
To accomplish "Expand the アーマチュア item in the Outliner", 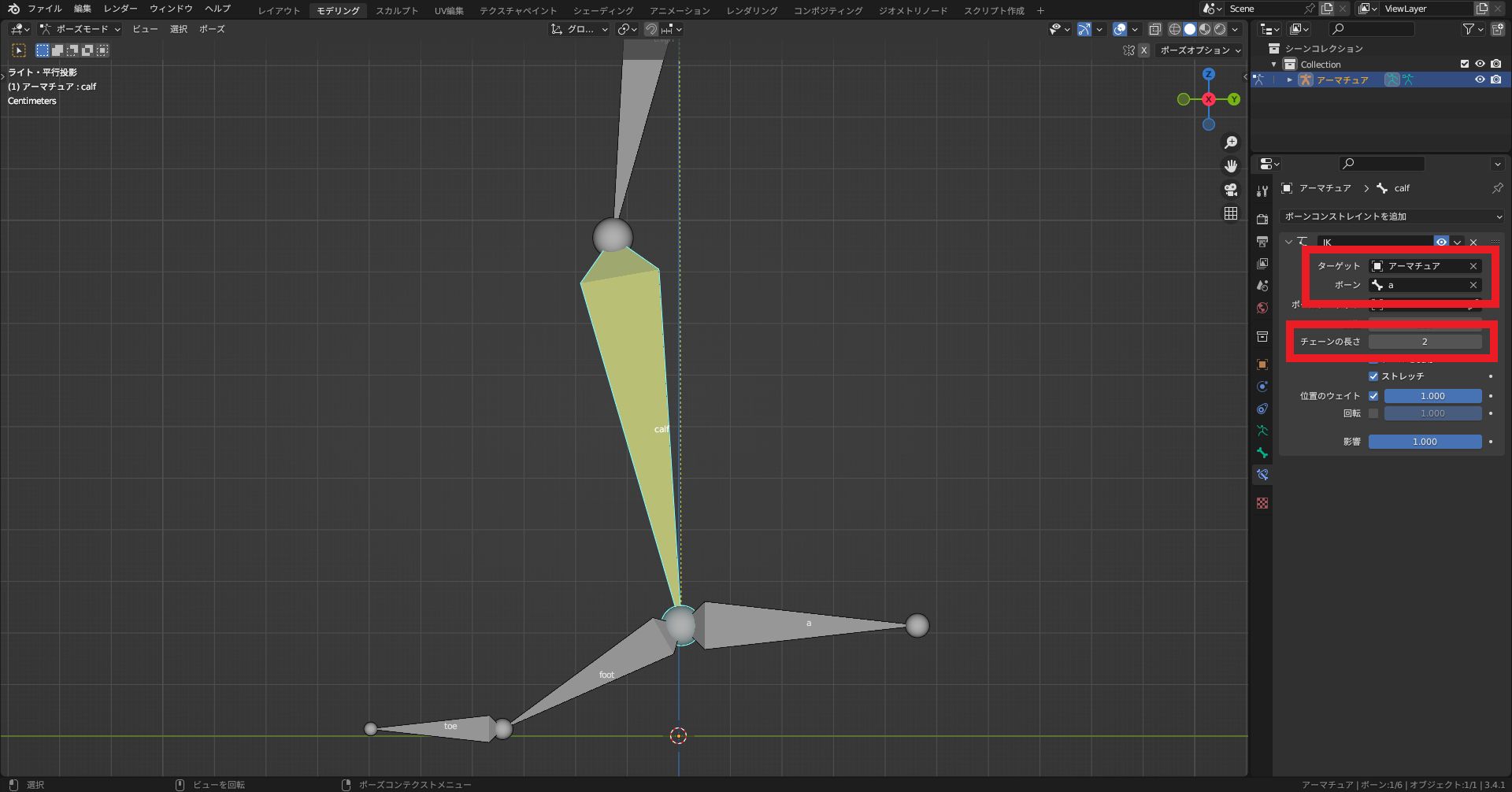I will [1290, 80].
